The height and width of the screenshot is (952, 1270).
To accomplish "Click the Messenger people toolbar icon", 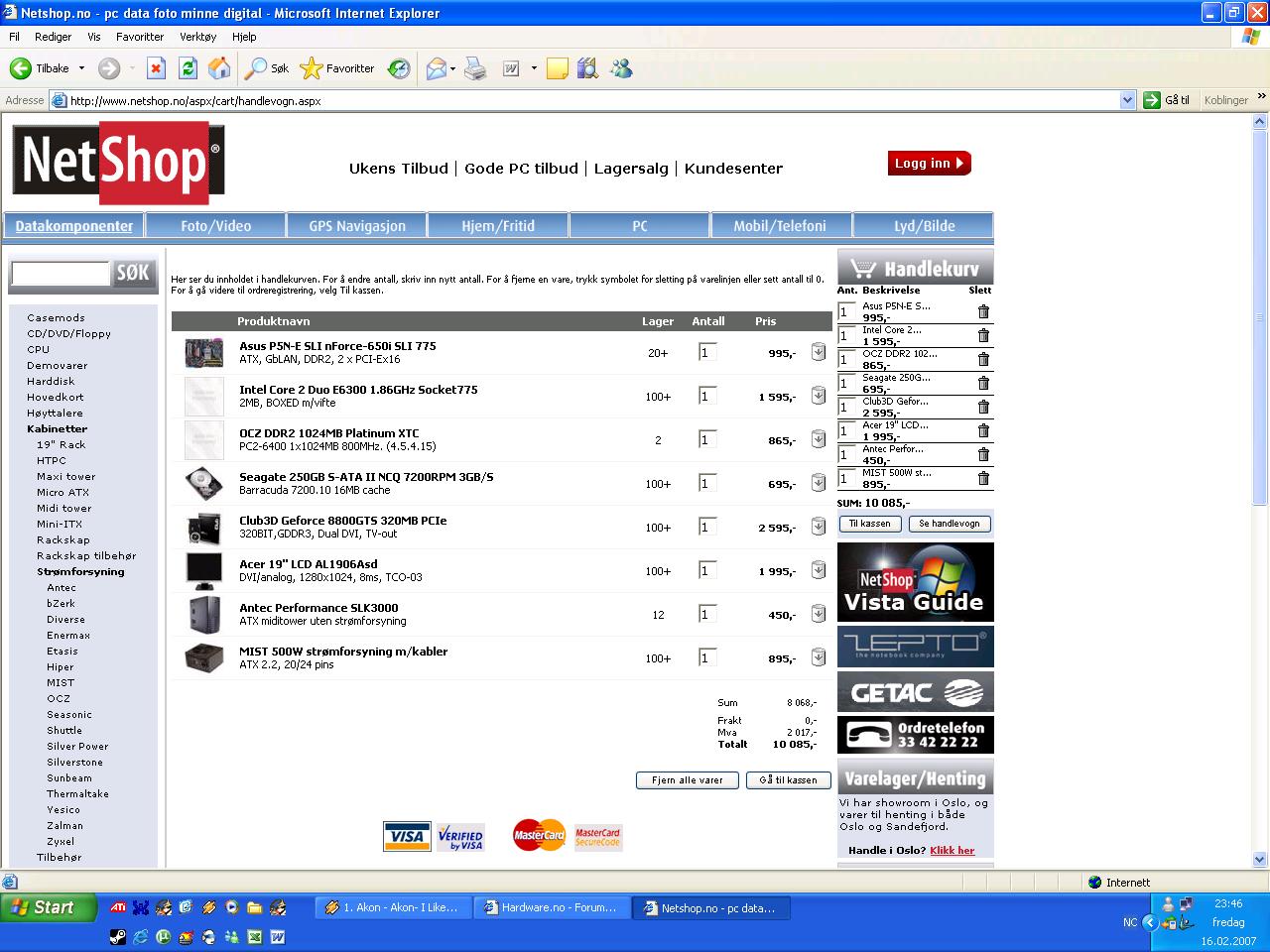I will click(x=622, y=68).
